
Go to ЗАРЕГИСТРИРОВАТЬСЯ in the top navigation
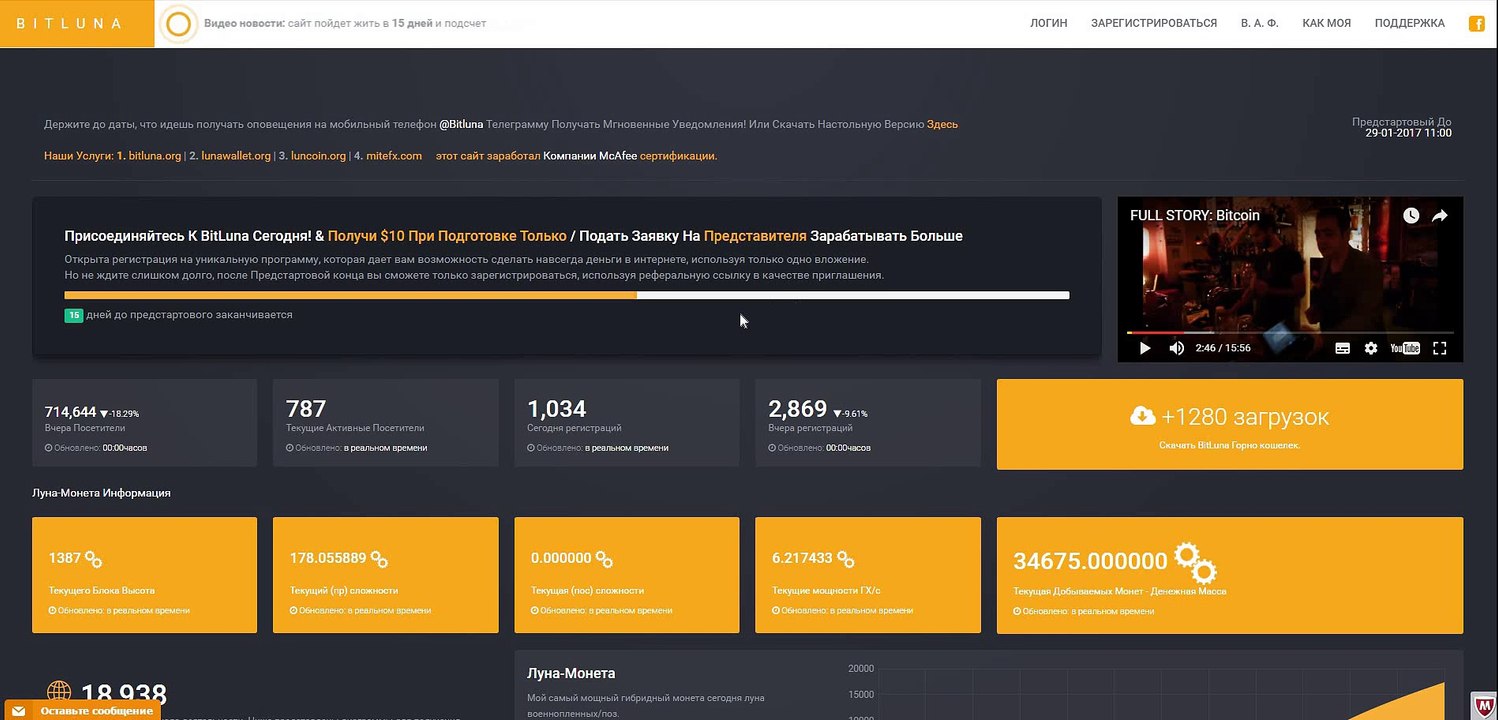(1154, 23)
